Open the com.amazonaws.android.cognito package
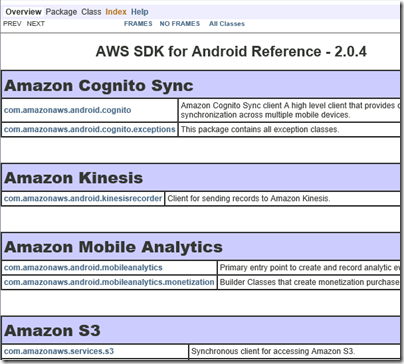Image resolution: width=404 pixels, height=364 pixels. (67, 110)
